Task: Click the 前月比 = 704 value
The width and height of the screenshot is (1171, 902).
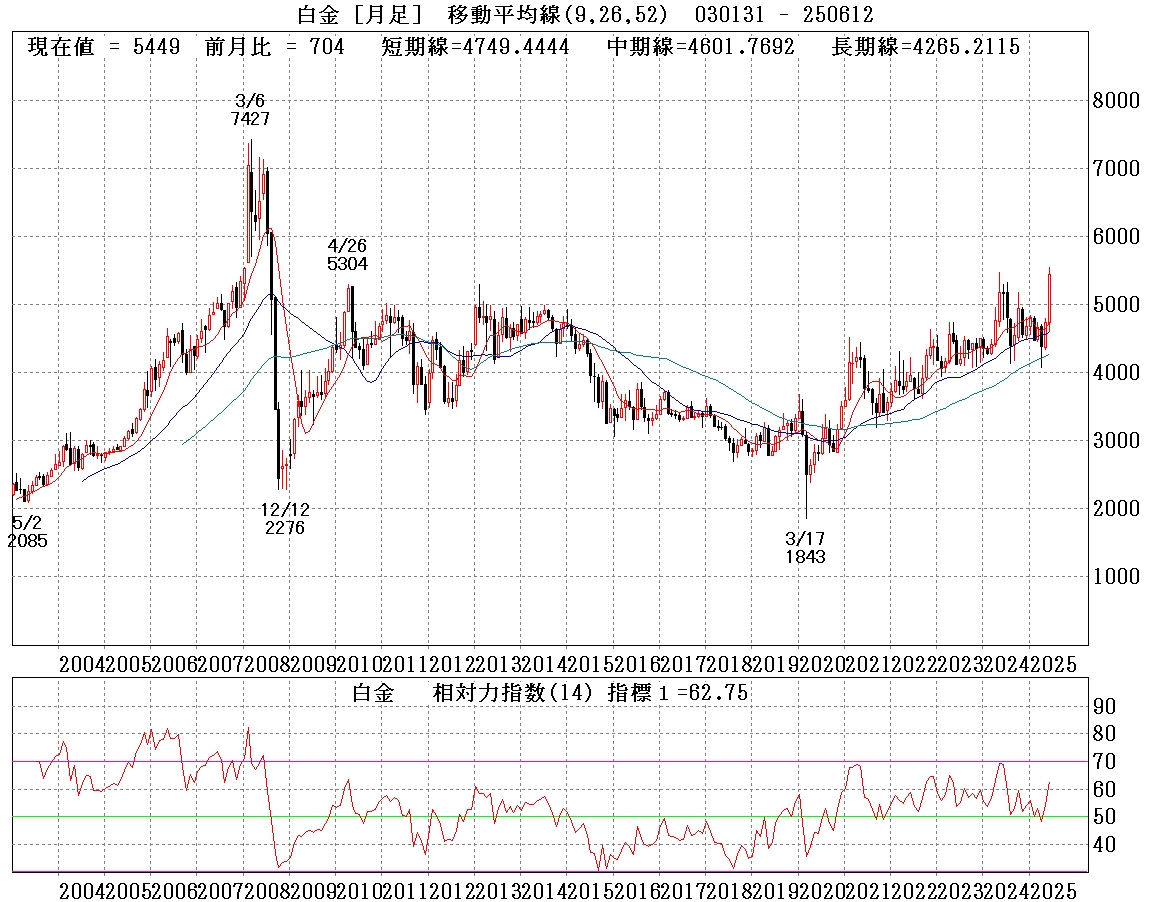Action: point(274,47)
